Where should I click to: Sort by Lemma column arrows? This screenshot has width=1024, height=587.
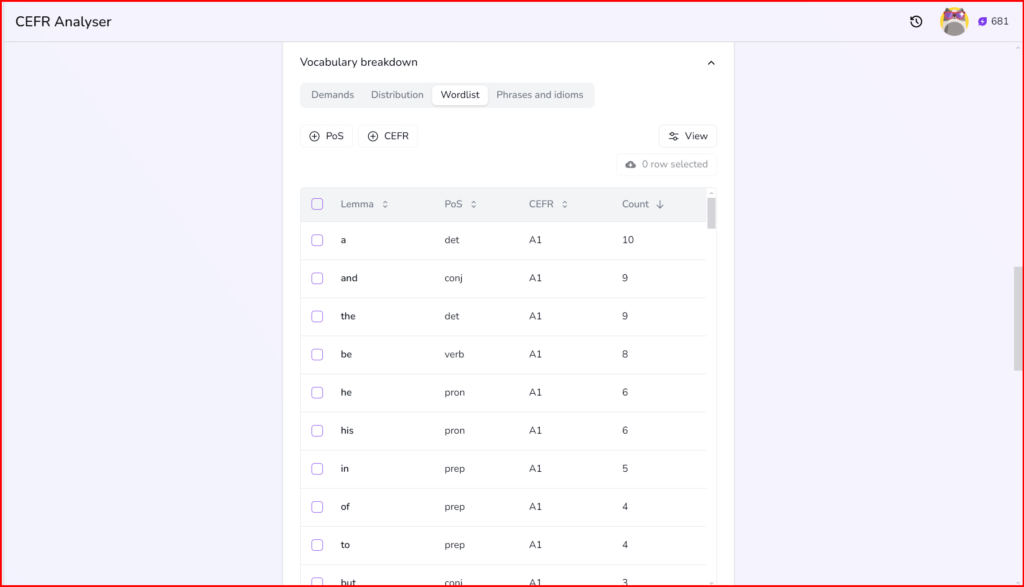(x=385, y=204)
